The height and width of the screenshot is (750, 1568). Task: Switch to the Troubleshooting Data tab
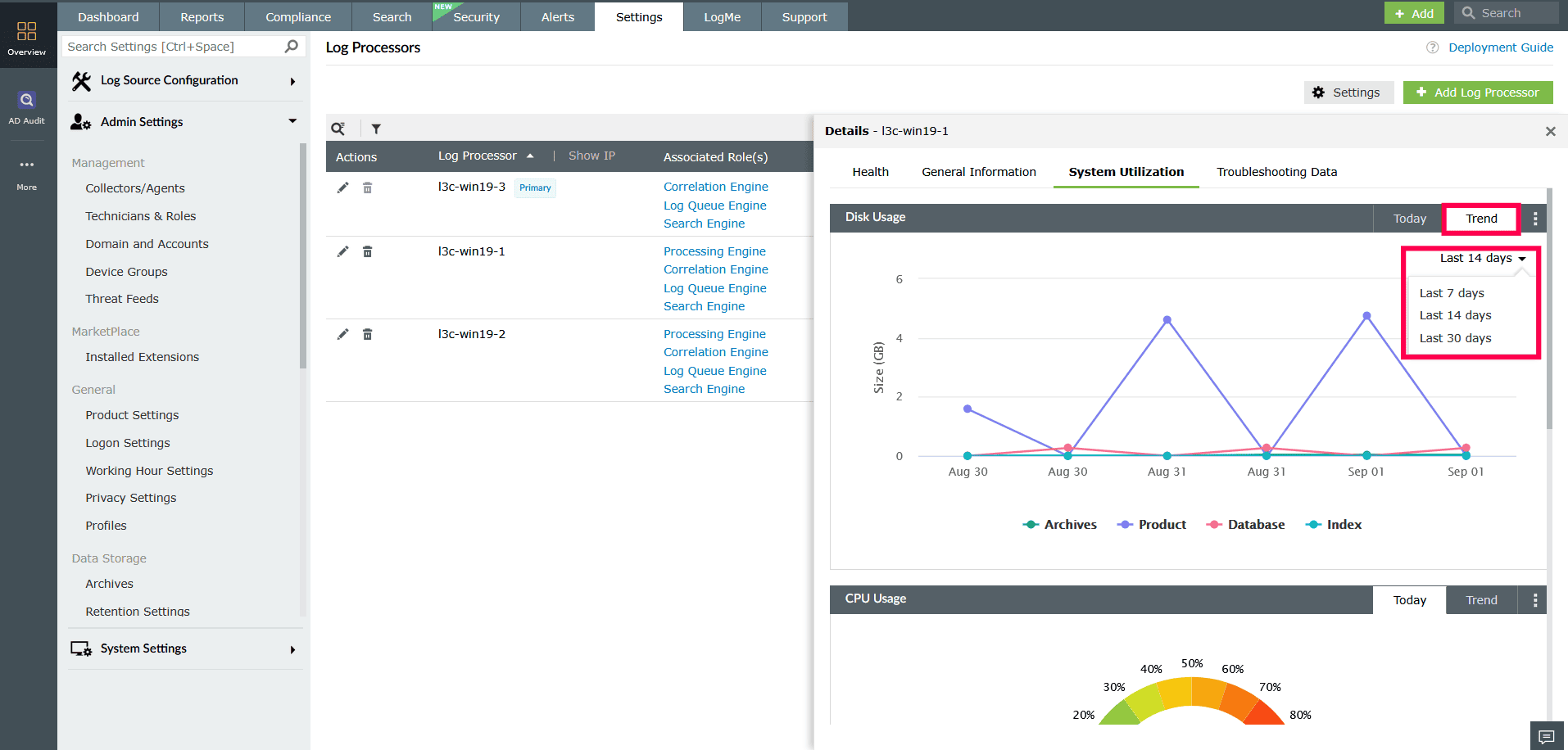pyautogui.click(x=1276, y=172)
